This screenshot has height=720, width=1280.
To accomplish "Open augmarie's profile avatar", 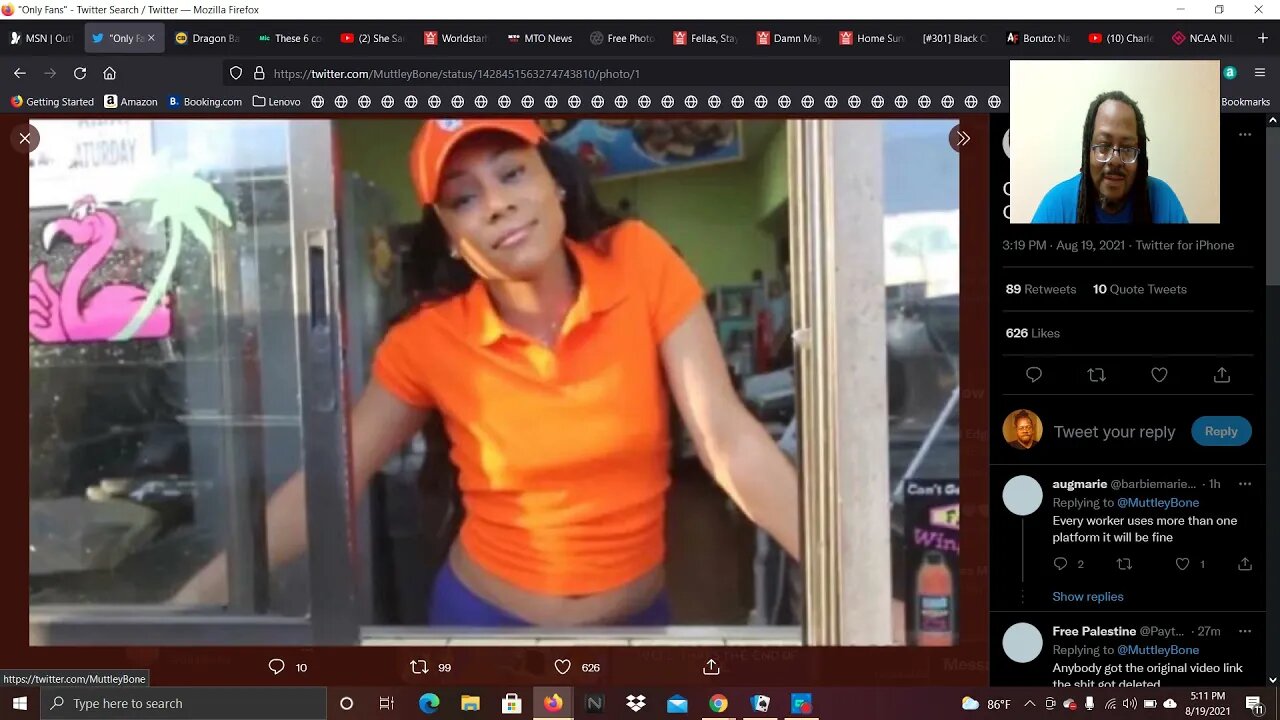I will 1022,495.
